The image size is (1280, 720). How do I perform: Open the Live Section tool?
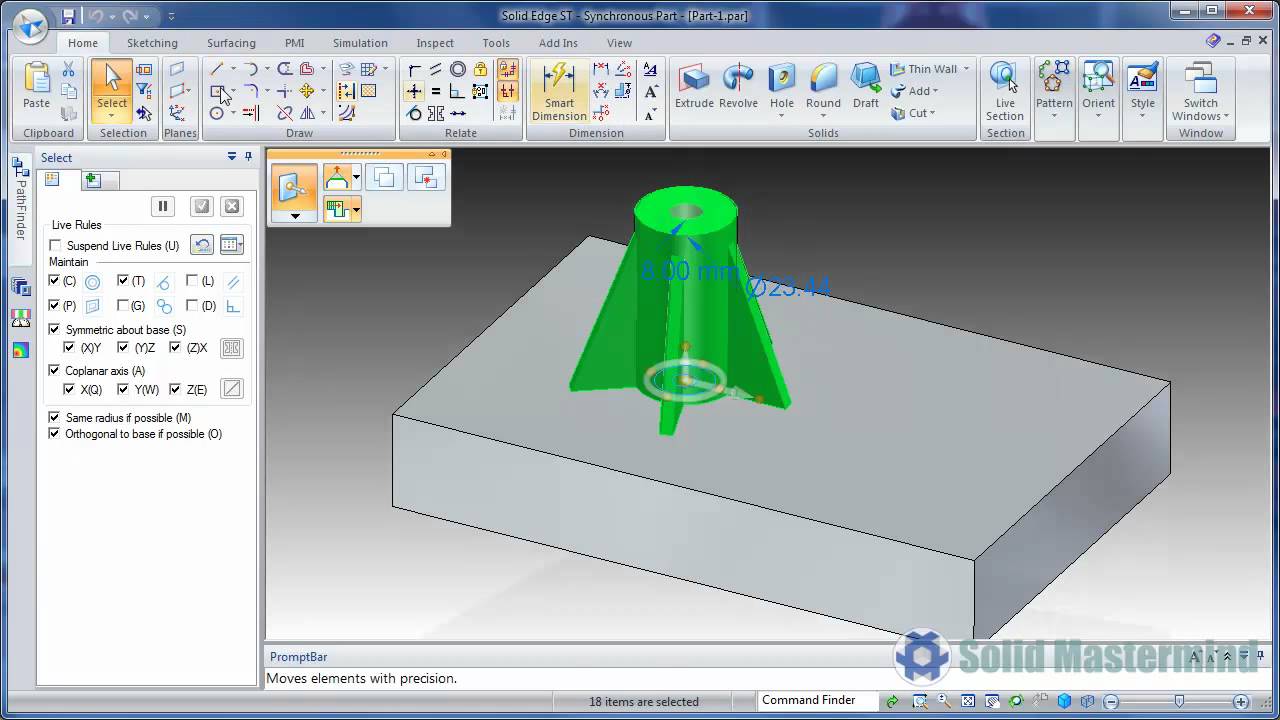click(x=1005, y=91)
